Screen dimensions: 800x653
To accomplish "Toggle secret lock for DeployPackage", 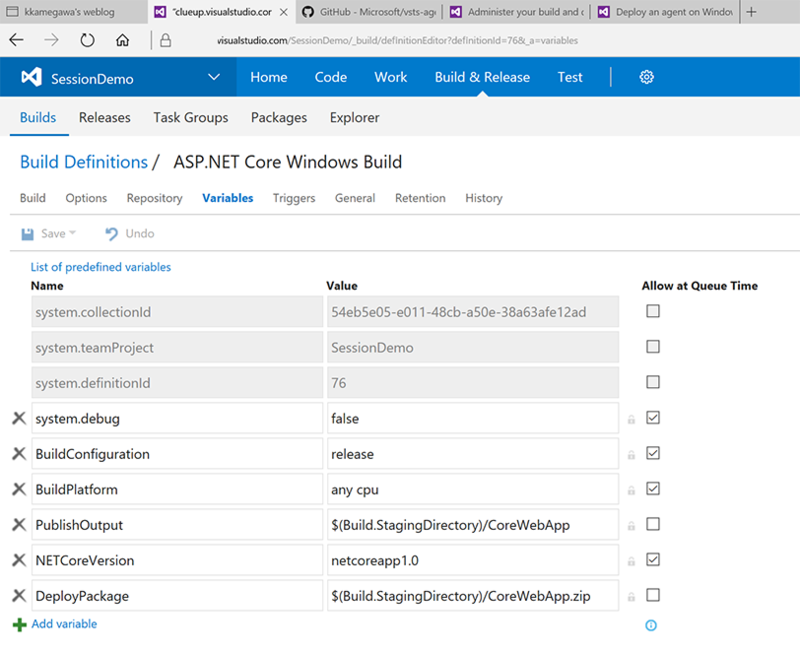I will click(631, 596).
